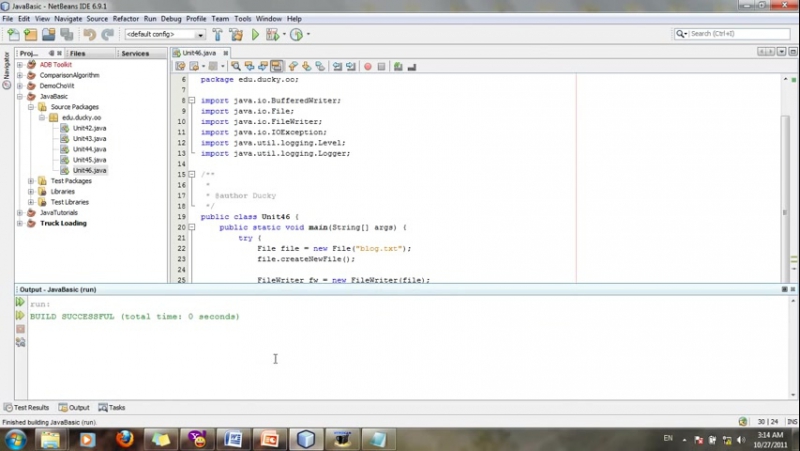Click the Shift Line Right icon
The image size is (800, 451).
click(x=351, y=66)
